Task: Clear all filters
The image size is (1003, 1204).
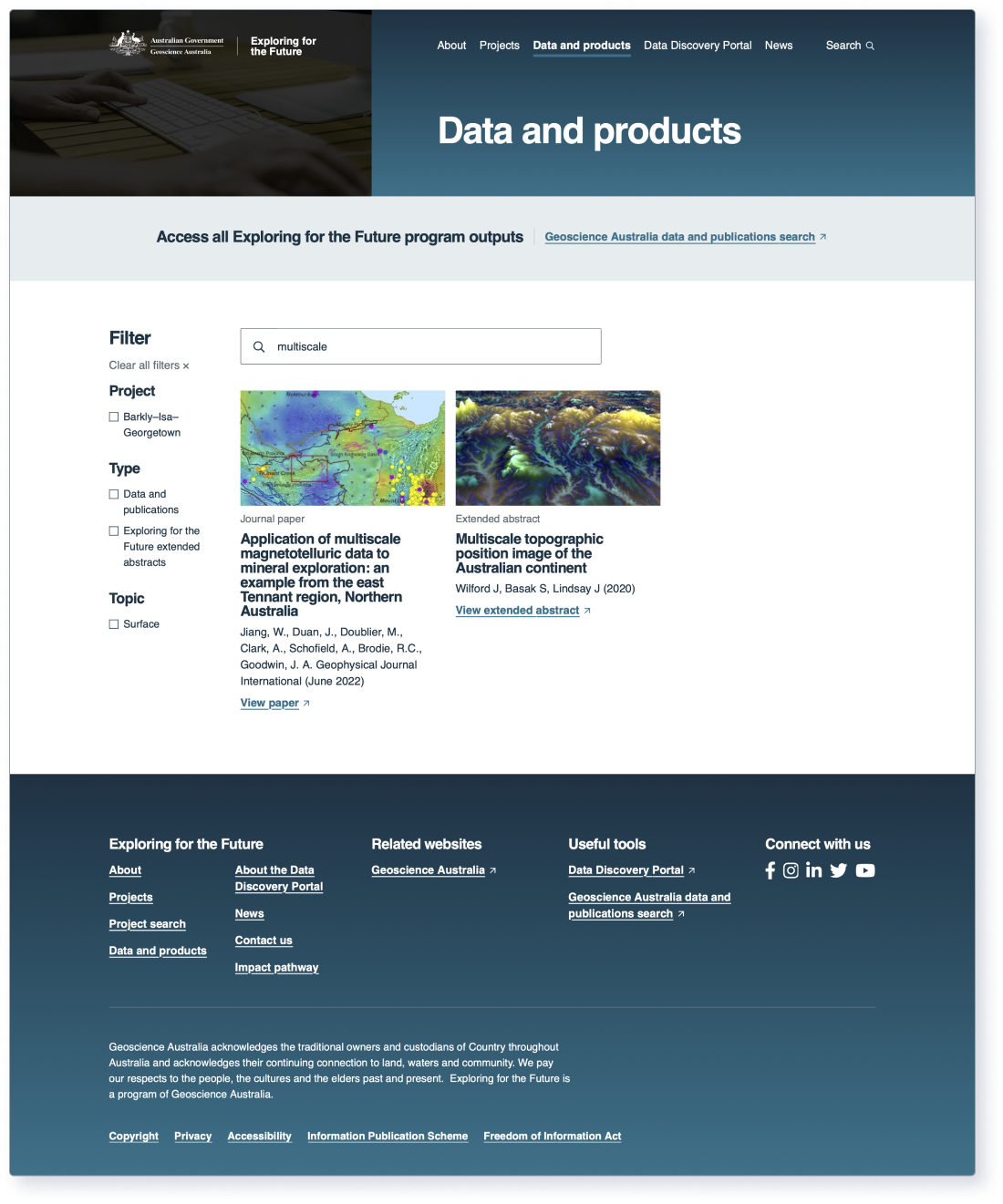Action: [149, 365]
